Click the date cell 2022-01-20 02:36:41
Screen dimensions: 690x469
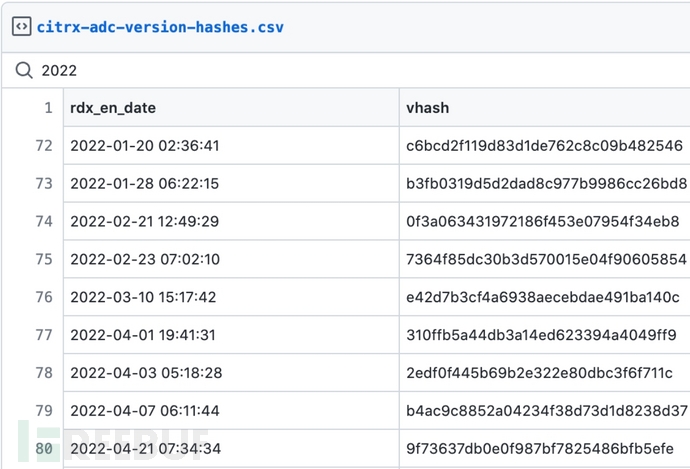[x=144, y=146]
